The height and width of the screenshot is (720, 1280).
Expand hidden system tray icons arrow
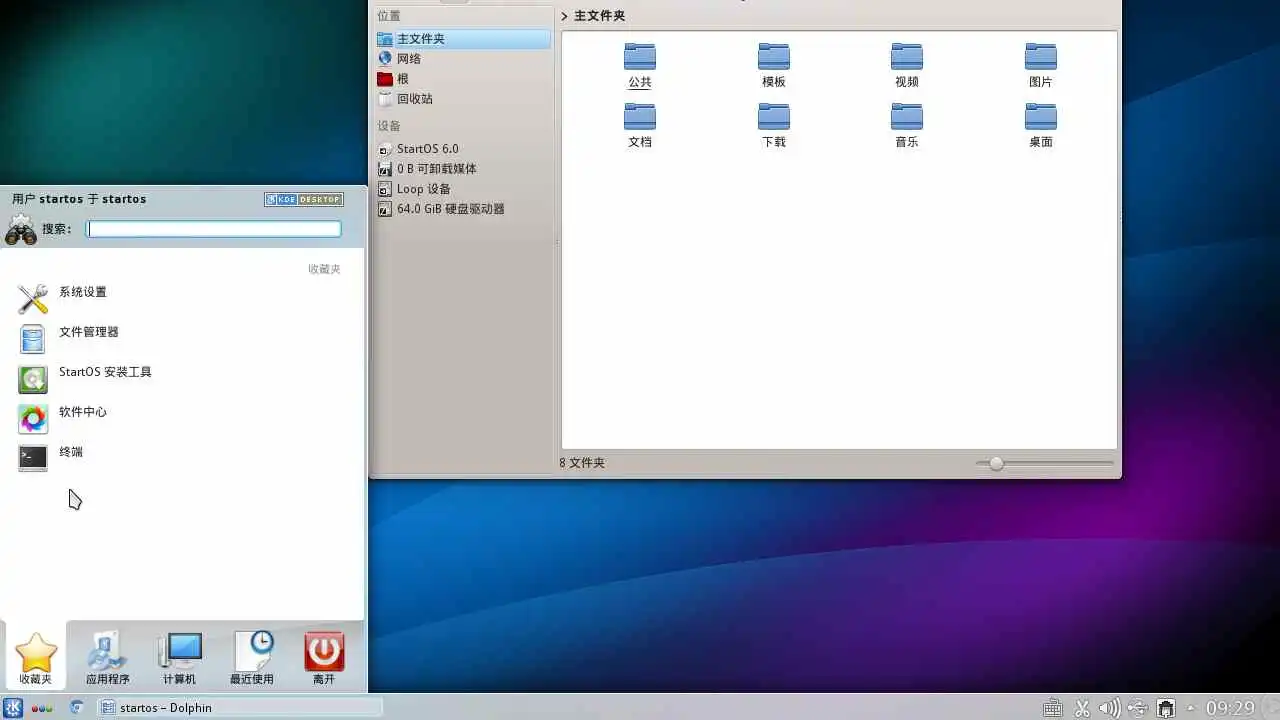point(1191,708)
